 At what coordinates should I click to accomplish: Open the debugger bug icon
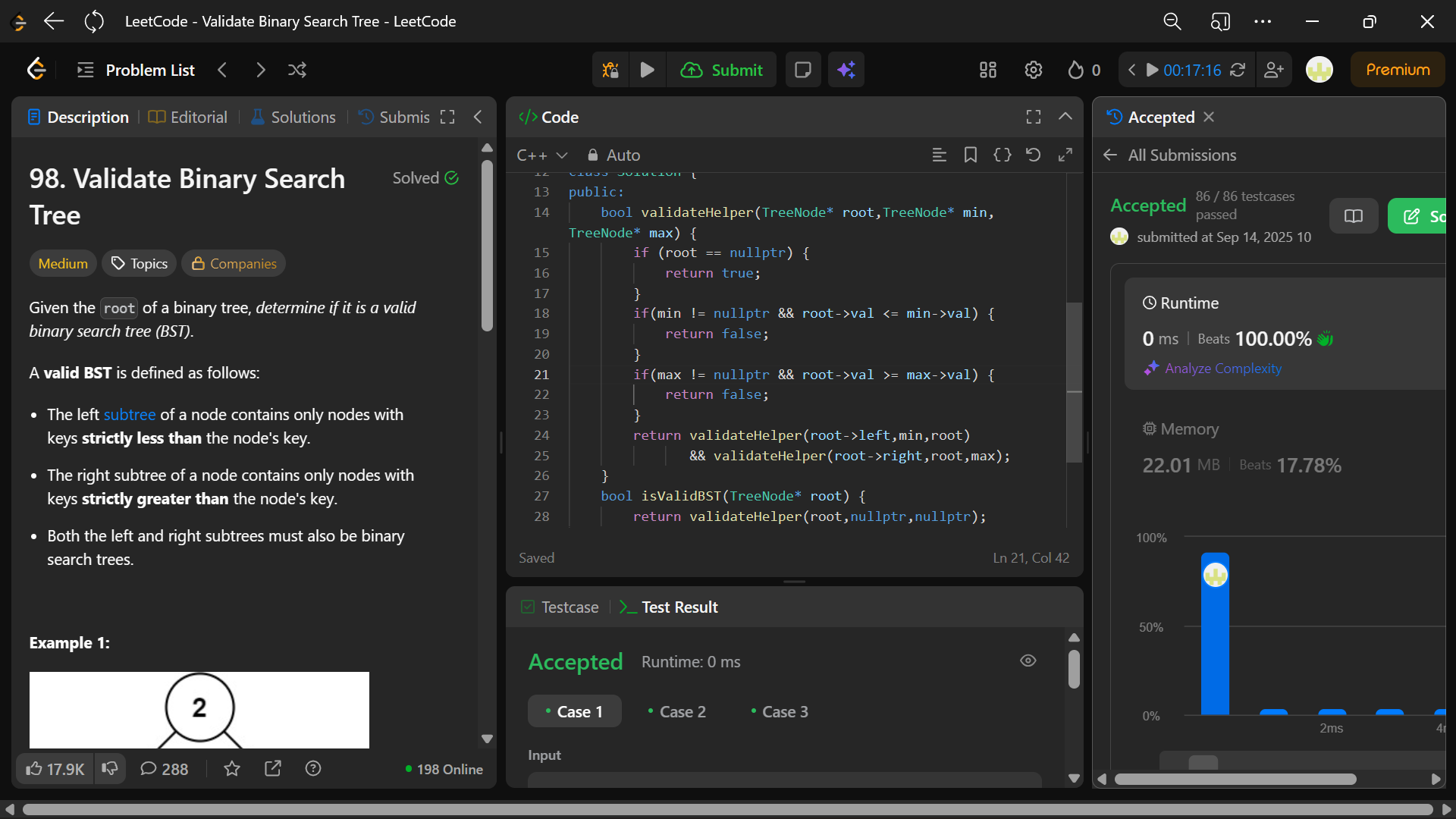click(610, 70)
